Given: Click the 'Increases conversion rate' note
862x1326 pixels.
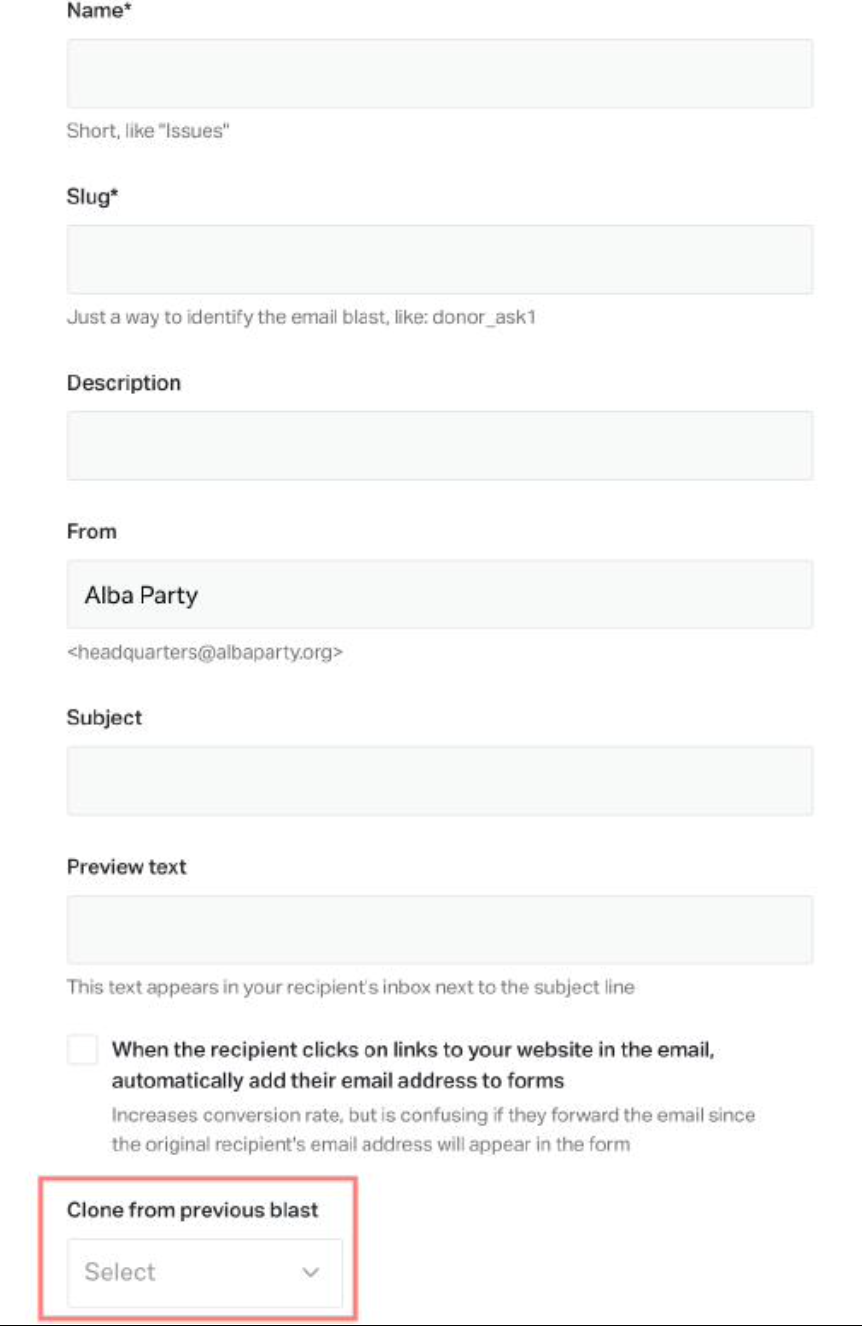Looking at the screenshot, I should pyautogui.click(x=432, y=1129).
